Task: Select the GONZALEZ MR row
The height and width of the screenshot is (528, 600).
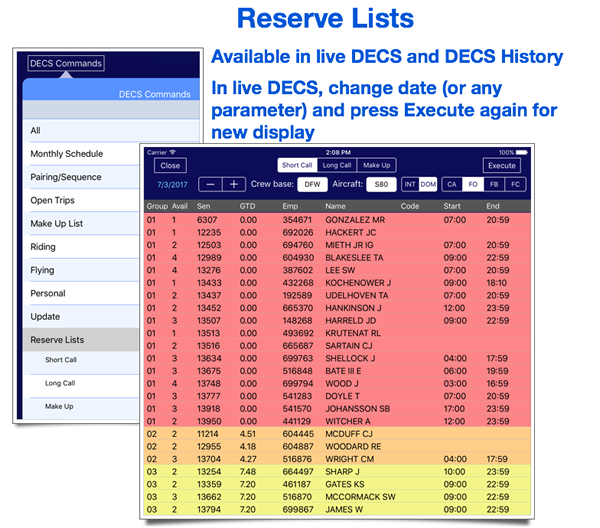Action: (x=338, y=220)
